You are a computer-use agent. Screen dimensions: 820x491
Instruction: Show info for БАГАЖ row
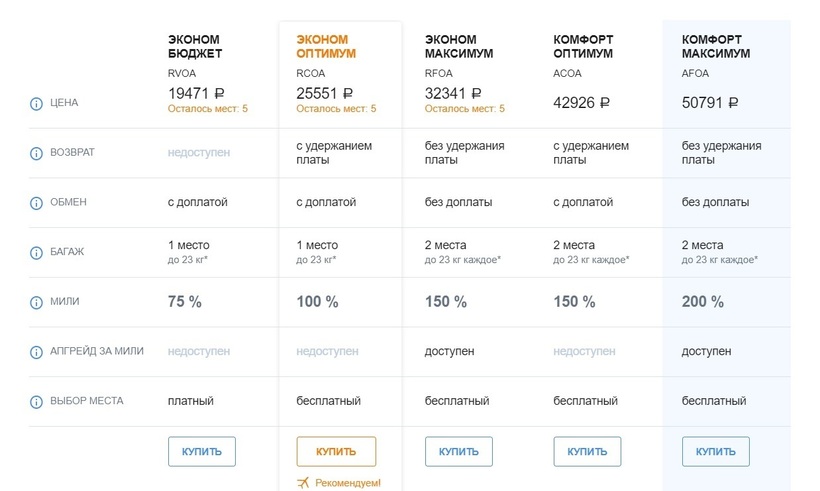click(x=36, y=253)
